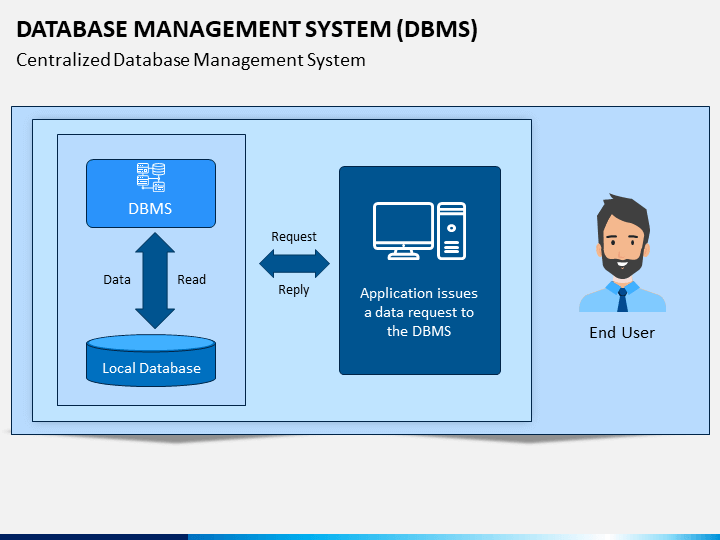This screenshot has height=540, width=720.
Task: Select the 'Local Database' label
Action: (x=152, y=368)
